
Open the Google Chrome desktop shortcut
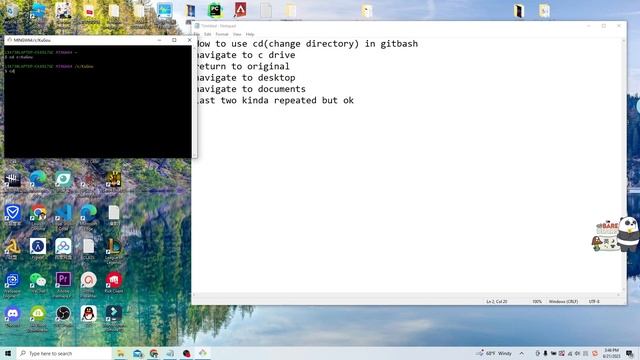tap(38, 213)
